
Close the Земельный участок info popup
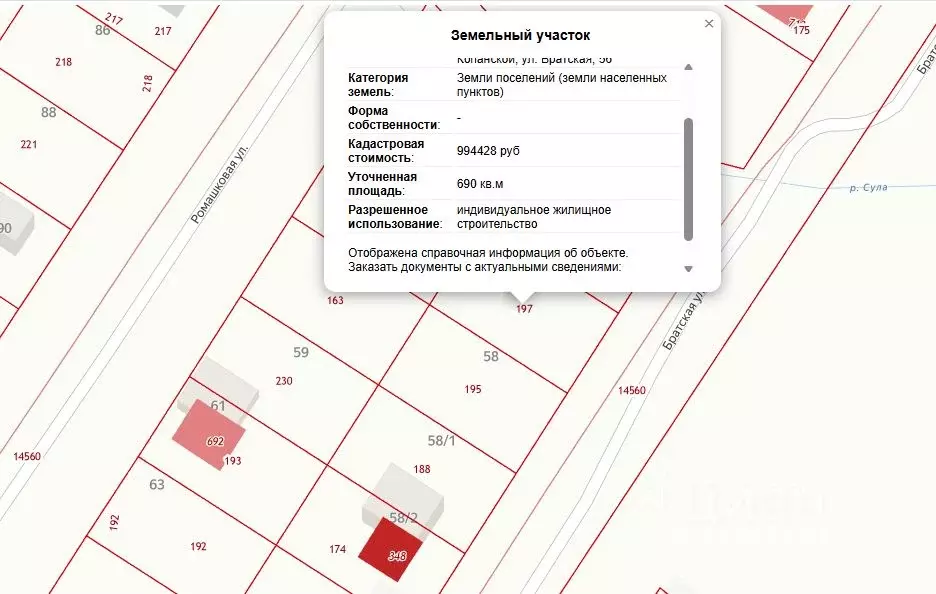pyautogui.click(x=708, y=21)
